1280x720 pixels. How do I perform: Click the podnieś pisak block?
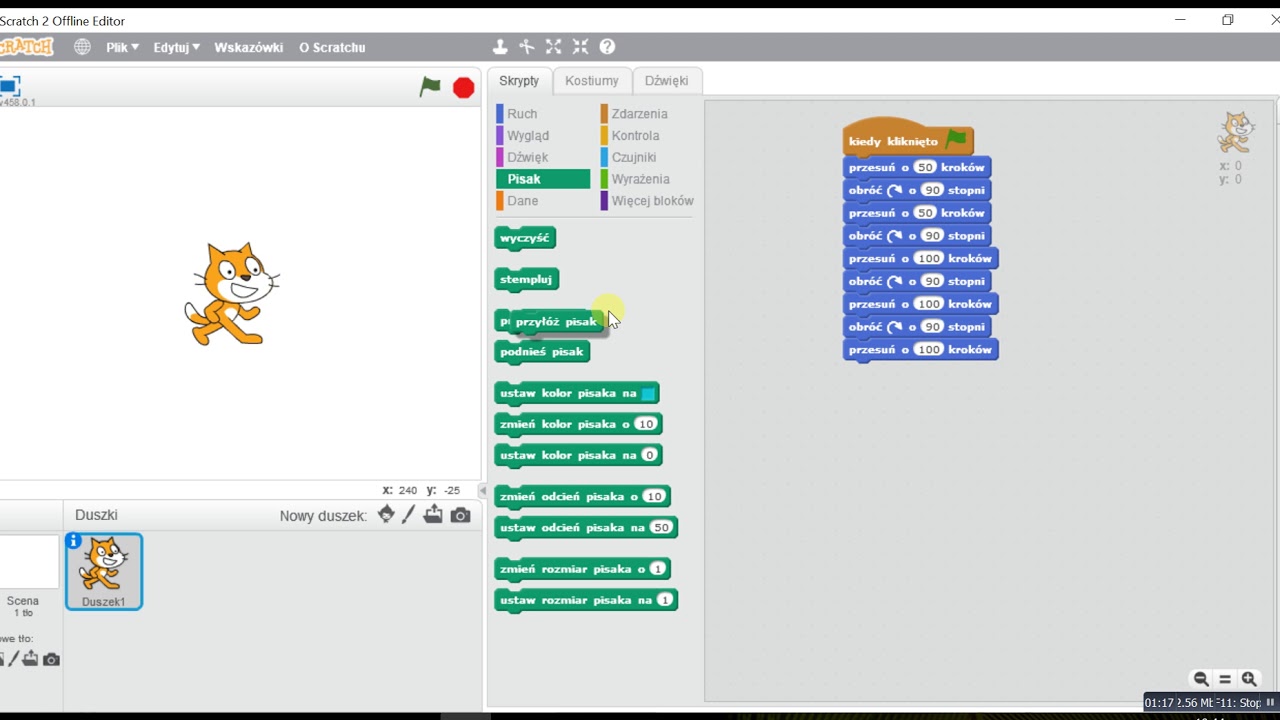point(542,352)
